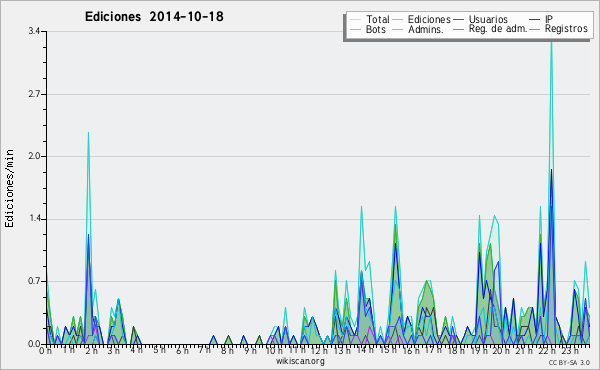Click the wikiscan.org caption

click(x=300, y=361)
